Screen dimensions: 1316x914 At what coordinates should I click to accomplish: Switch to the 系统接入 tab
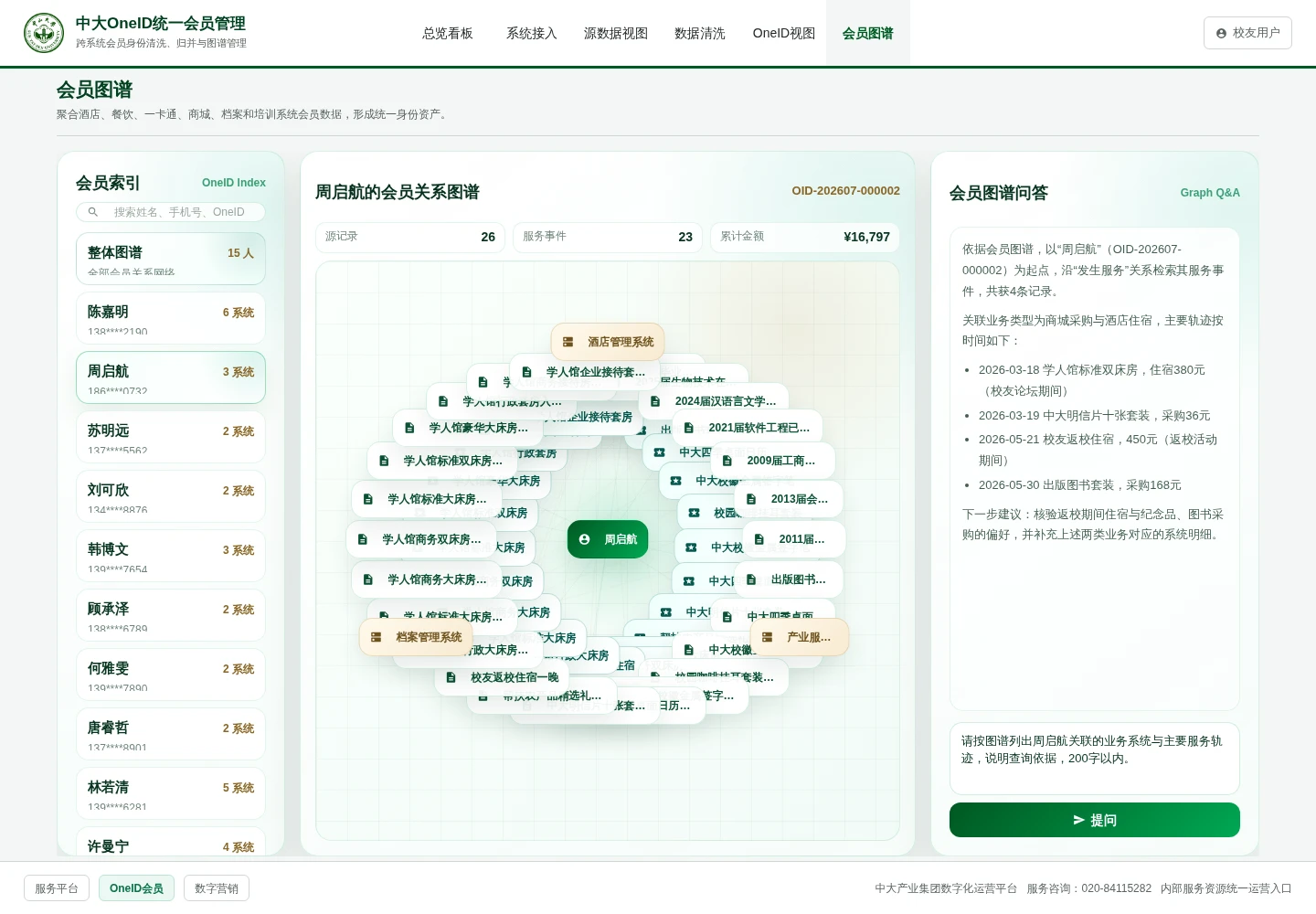532,33
